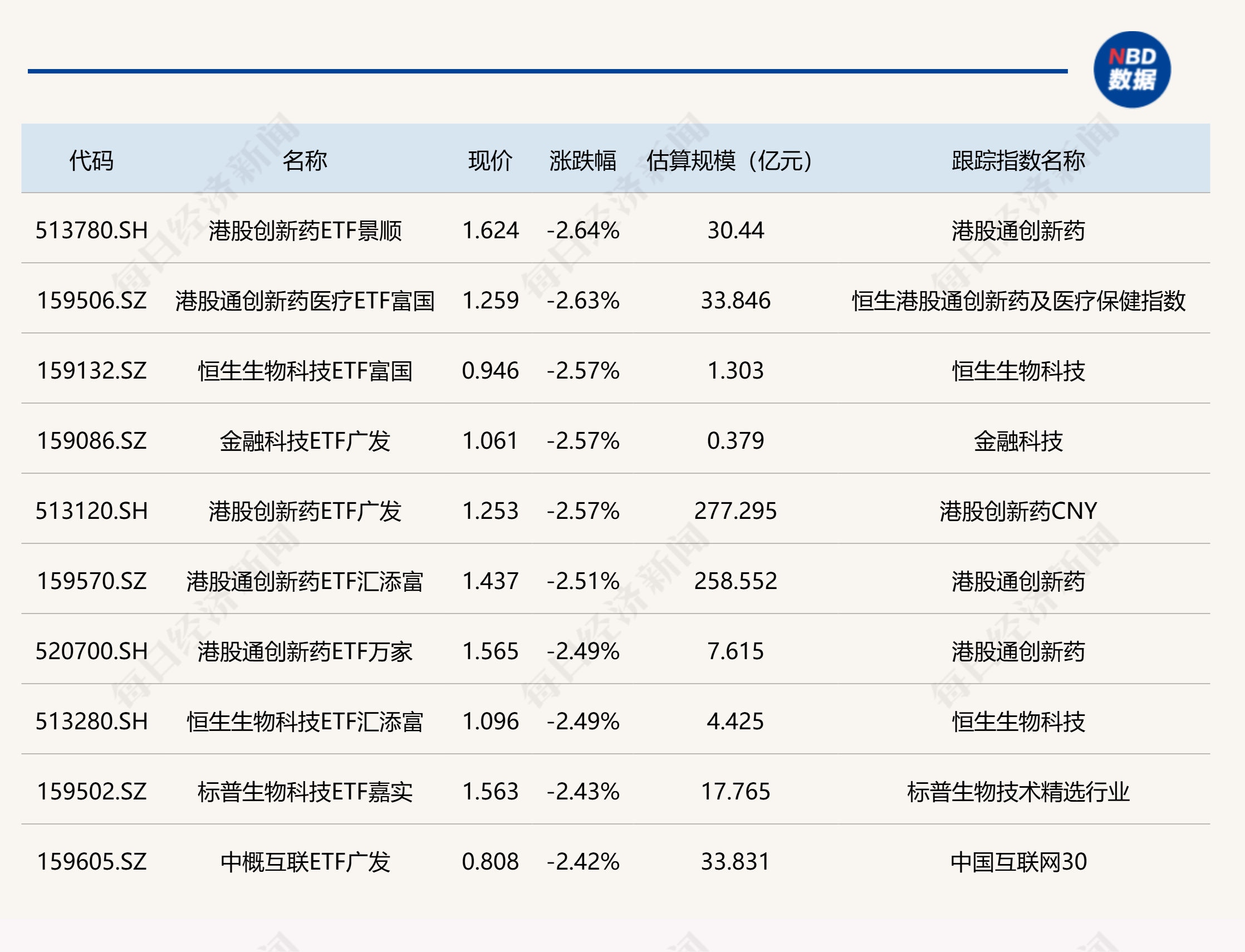Select code 513280.SH
Screen dimensions: 1245x952
[x=91, y=722]
